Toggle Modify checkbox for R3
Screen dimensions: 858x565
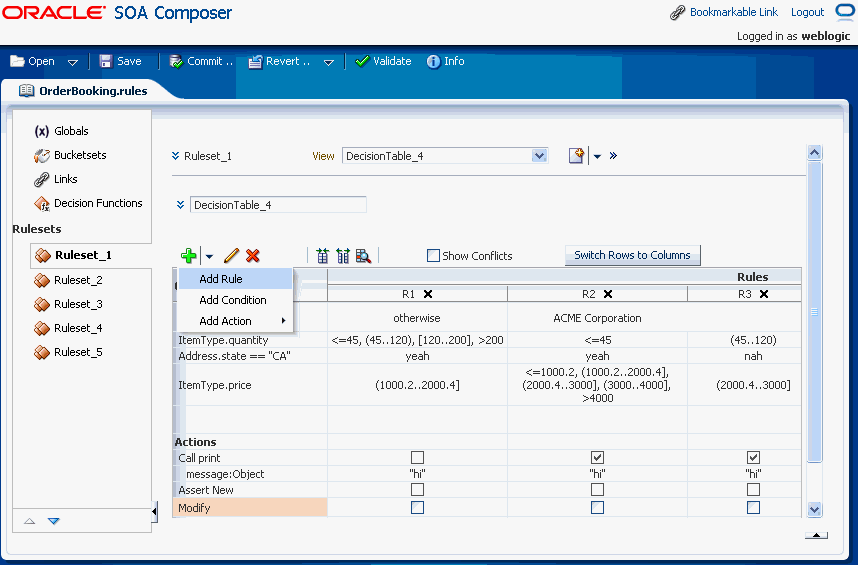(x=753, y=508)
